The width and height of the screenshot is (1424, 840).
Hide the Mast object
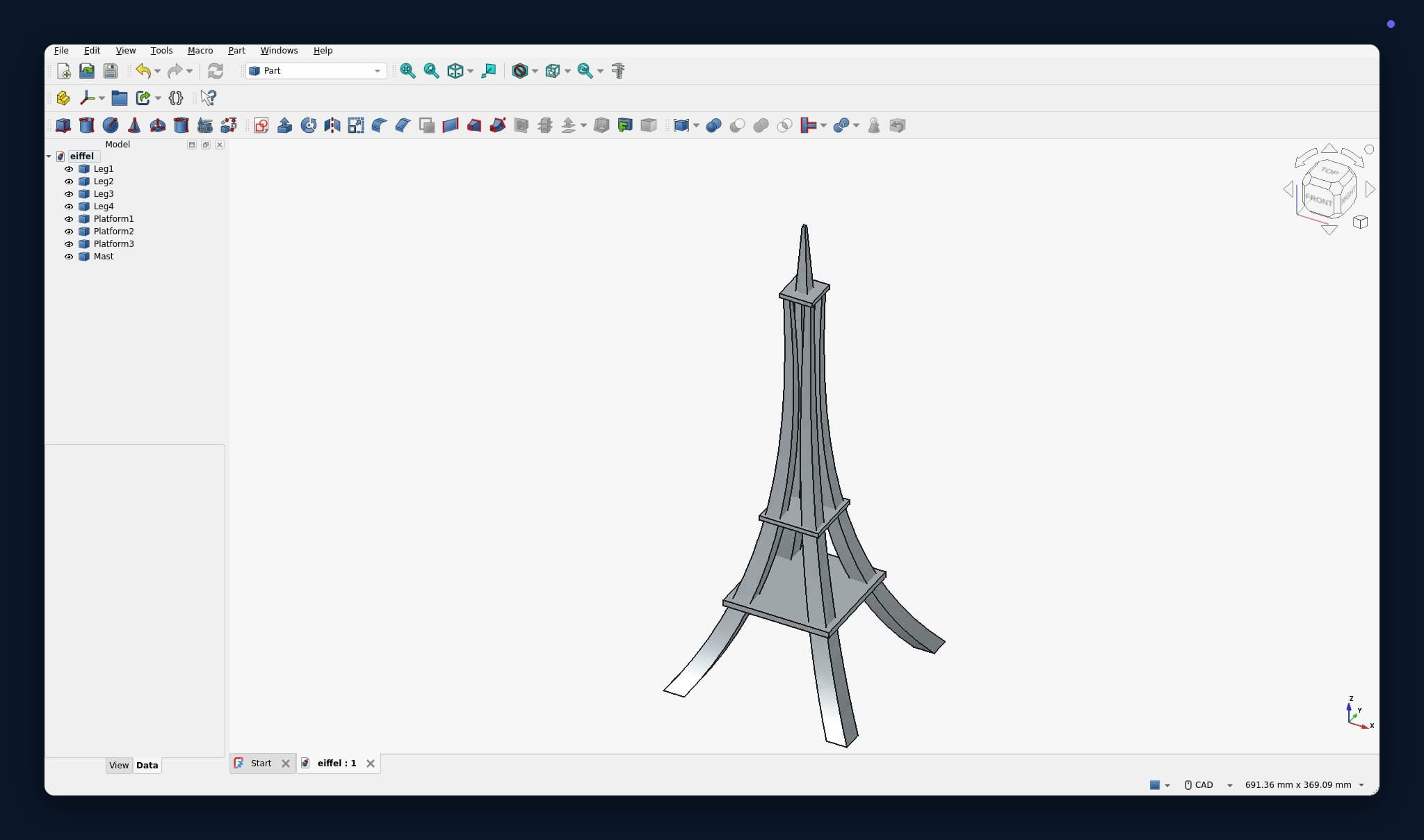pyautogui.click(x=69, y=257)
